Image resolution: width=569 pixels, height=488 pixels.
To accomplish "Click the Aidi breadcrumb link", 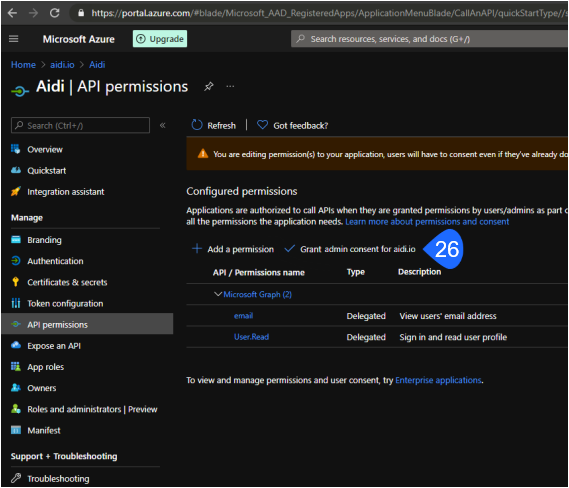I will (97, 65).
